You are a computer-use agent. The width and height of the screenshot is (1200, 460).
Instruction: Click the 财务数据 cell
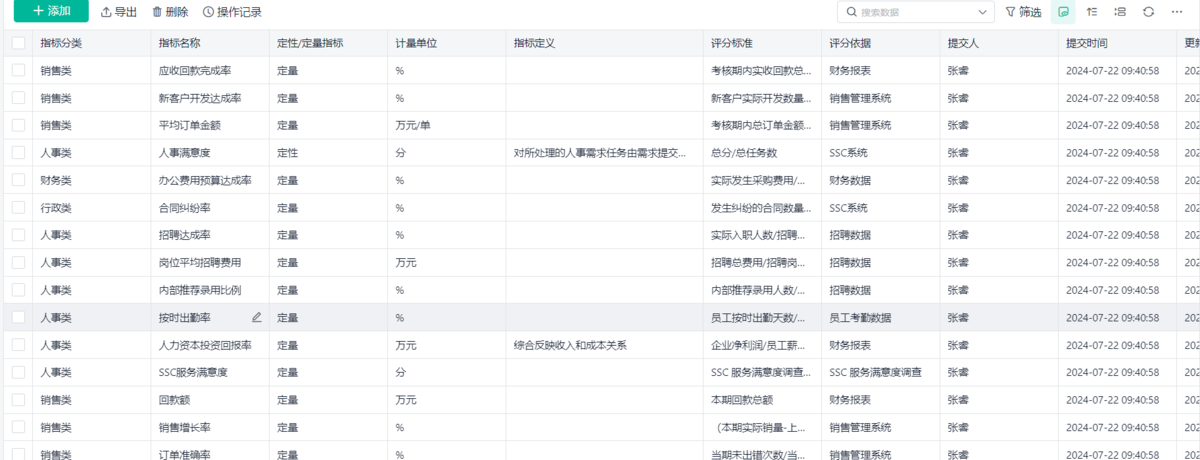tap(880, 180)
